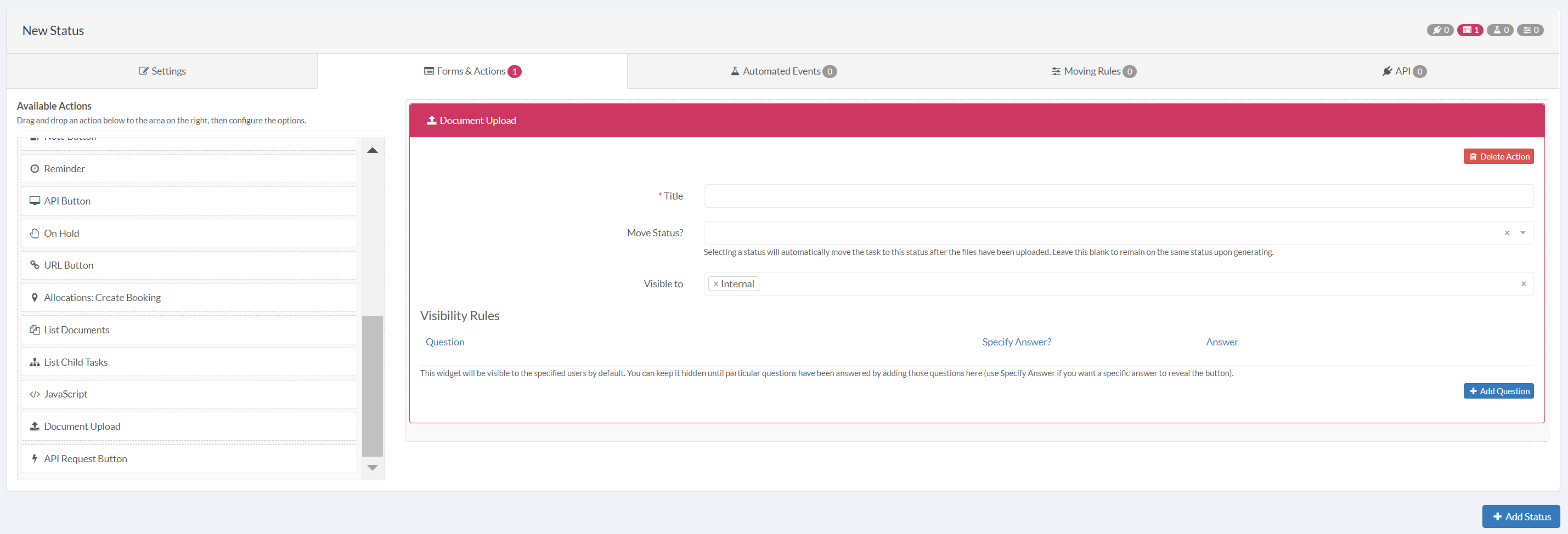Image resolution: width=1568 pixels, height=534 pixels.
Task: Select the API Request Button action
Action: click(189, 458)
